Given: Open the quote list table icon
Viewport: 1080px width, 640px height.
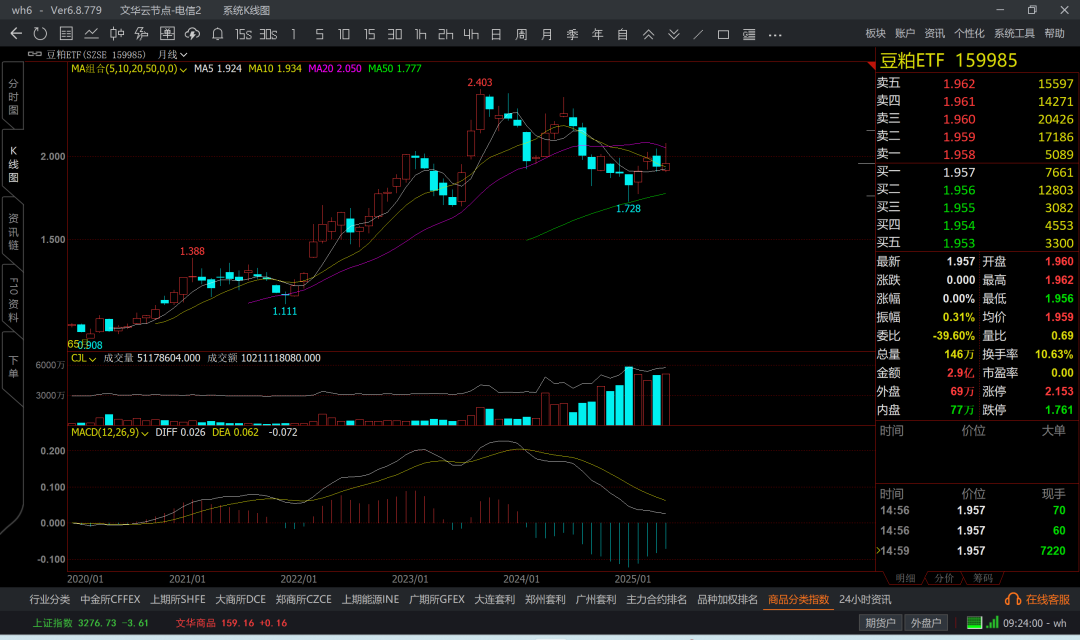Looking at the screenshot, I should click(66, 34).
